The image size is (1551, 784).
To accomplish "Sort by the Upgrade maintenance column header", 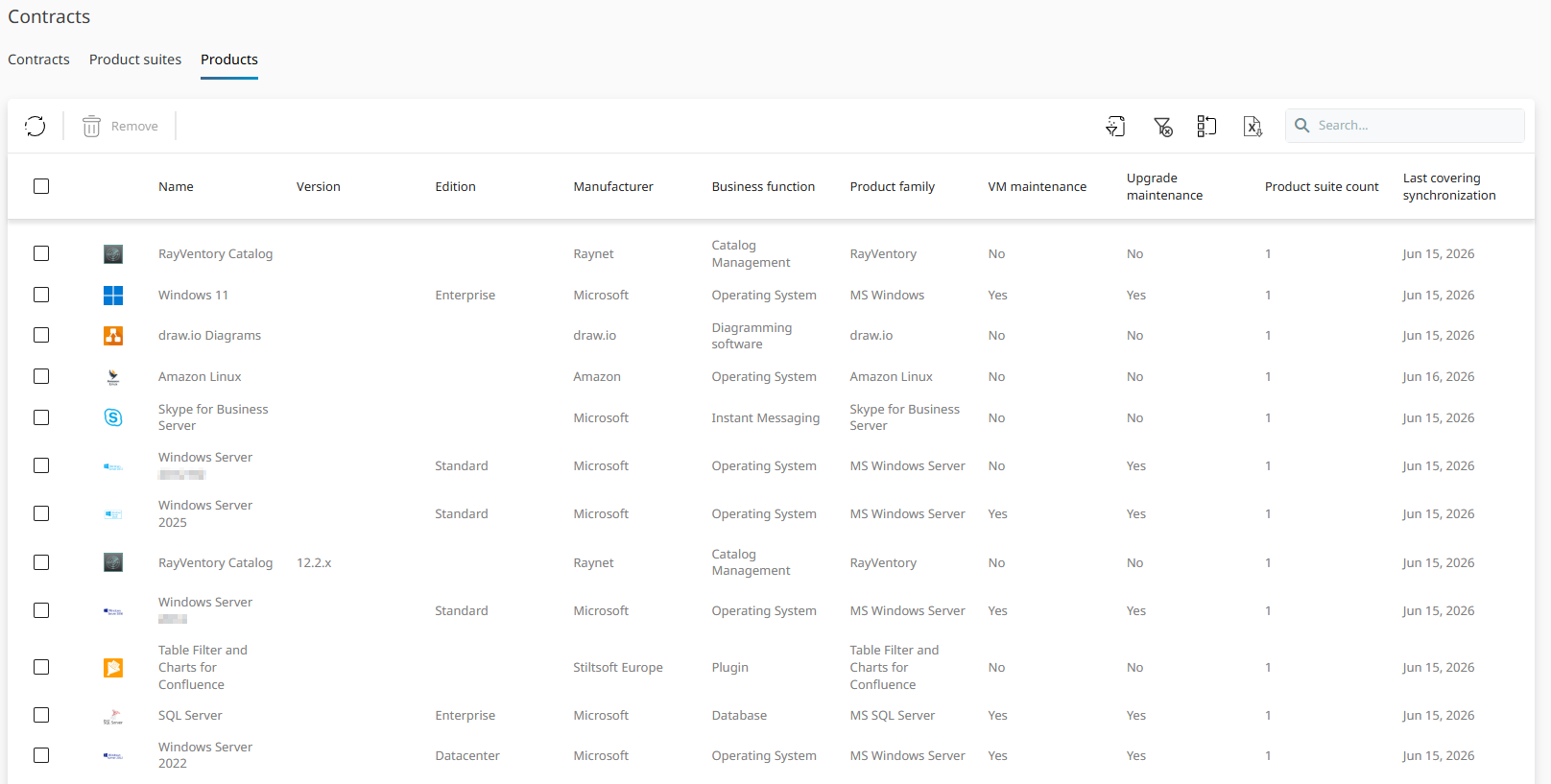I will (1164, 186).
